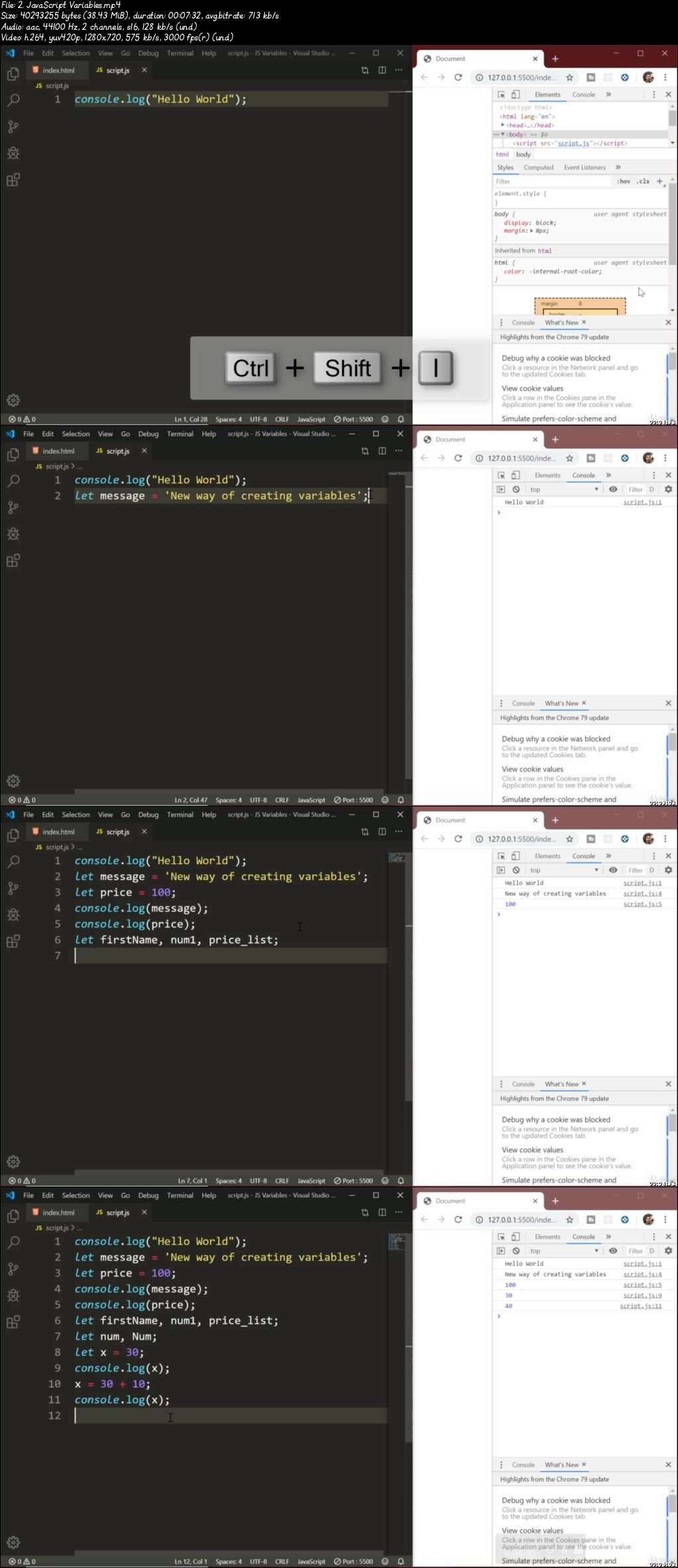Viewport: 678px width, 1568px height.
Task: Click script.js link inside script tag in Elements
Action: tap(573, 143)
